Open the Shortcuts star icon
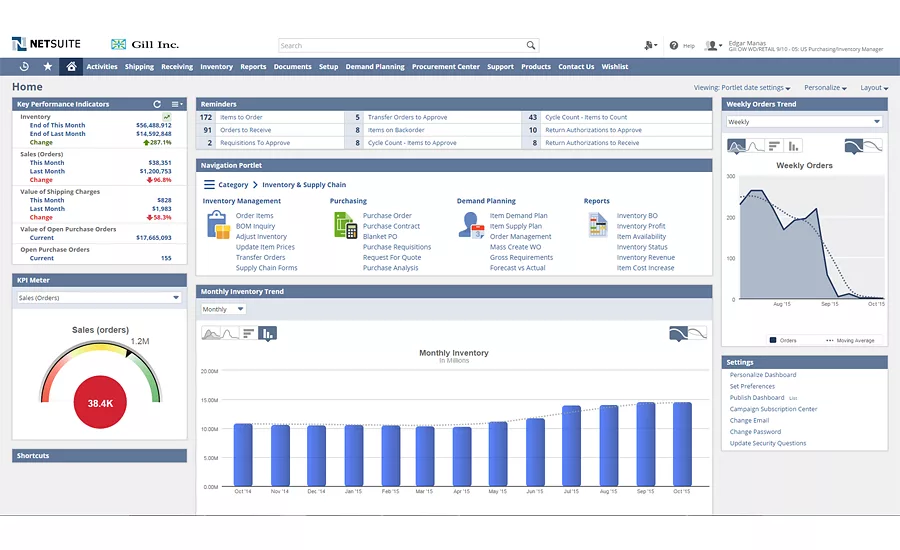This screenshot has height=550, width=900. coord(48,67)
